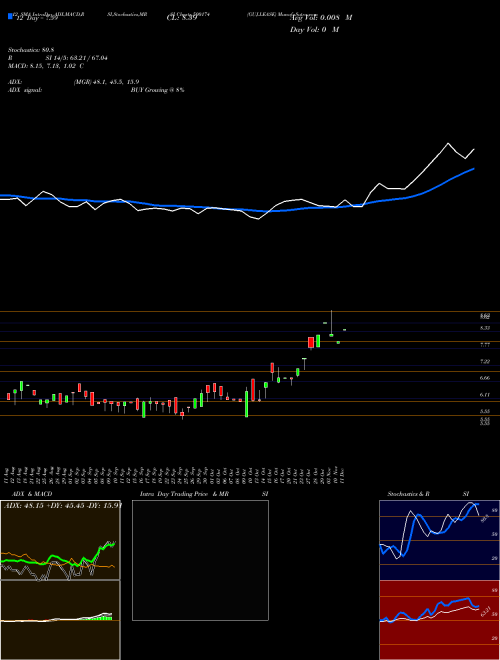Click the 'CL: 8.39' closing price text
Image resolution: width=500 pixels, height=660 pixels.
click(x=182, y=18)
